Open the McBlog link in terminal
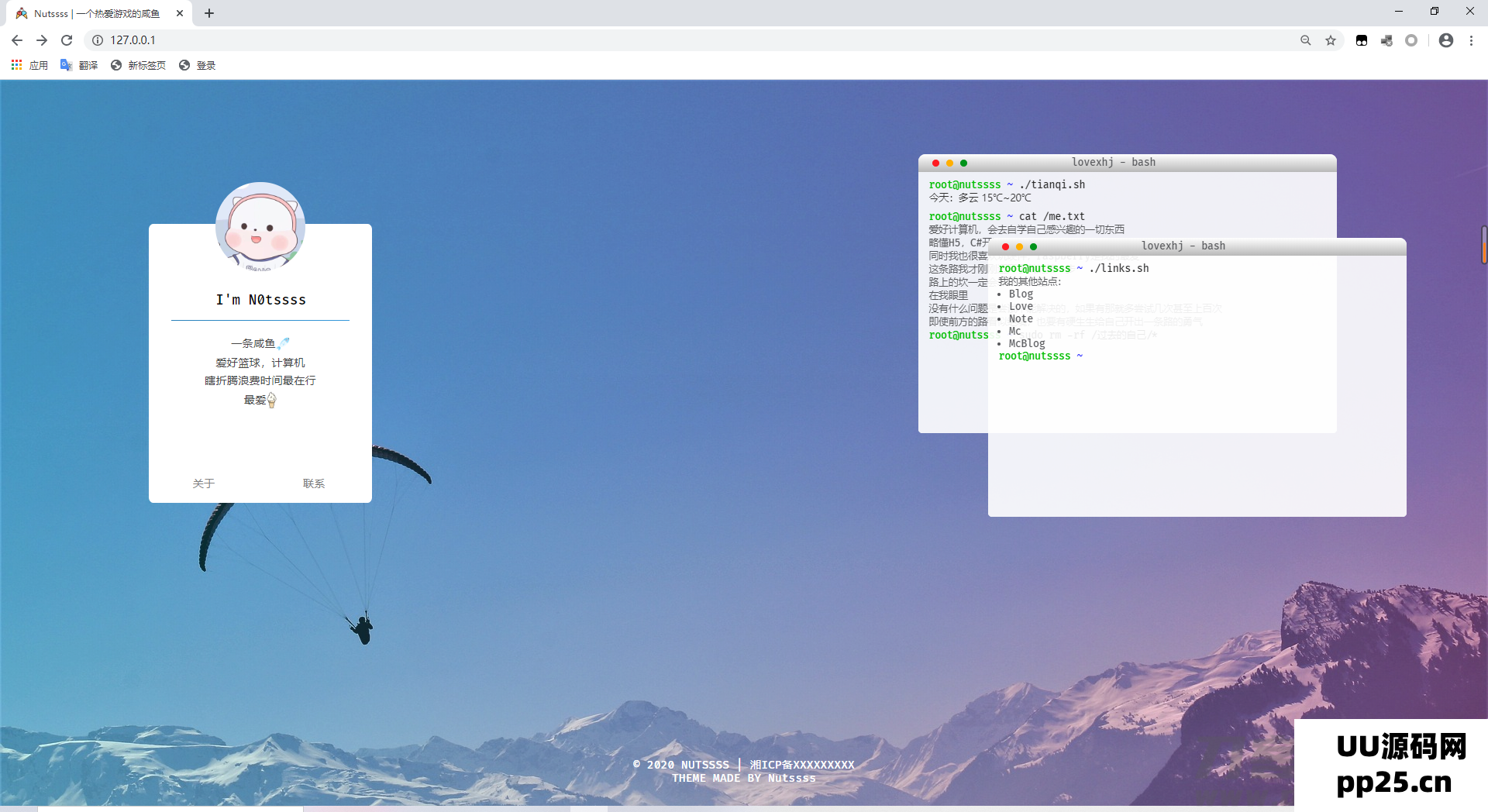 pos(1027,343)
